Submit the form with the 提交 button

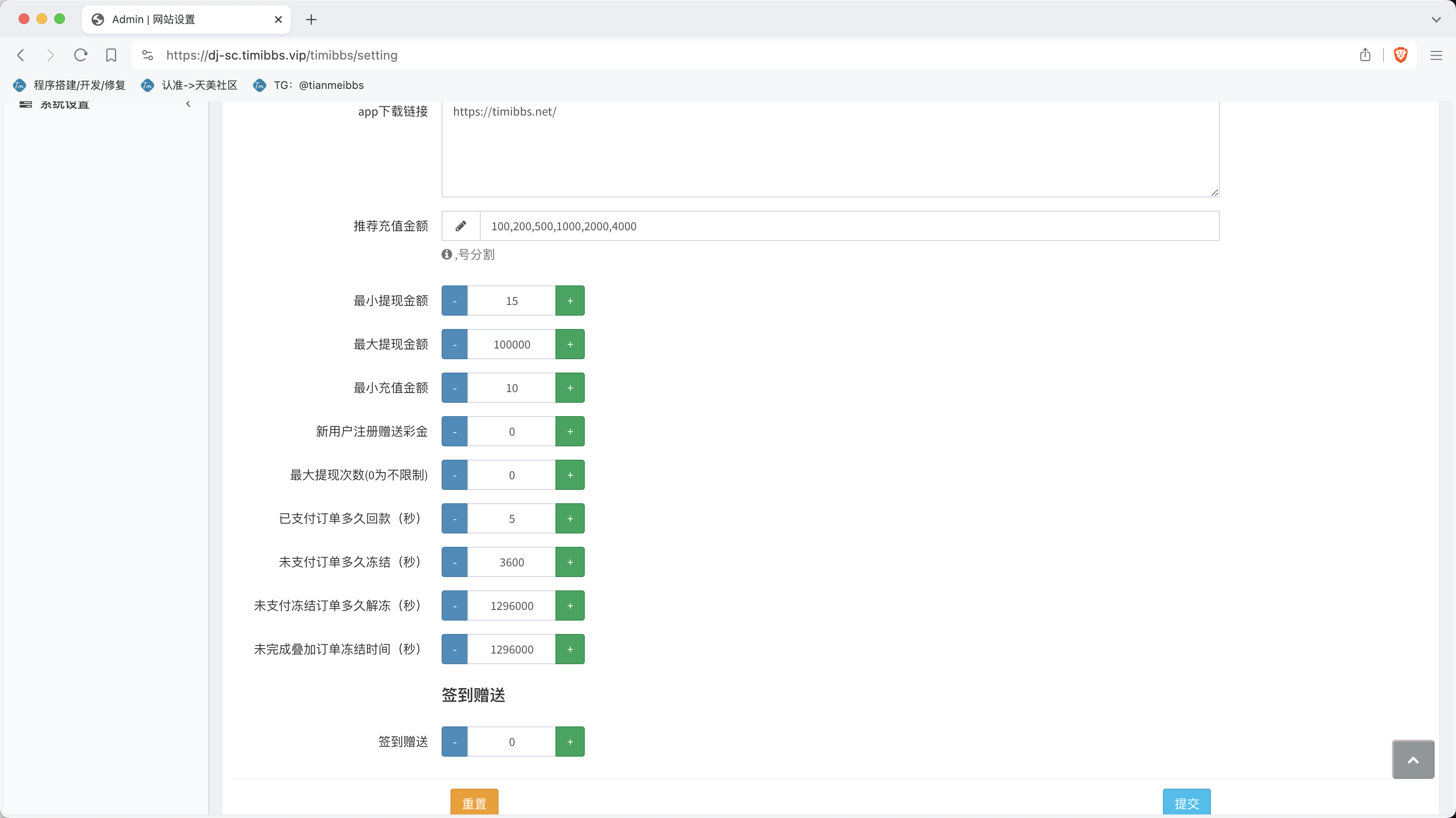coord(1187,802)
